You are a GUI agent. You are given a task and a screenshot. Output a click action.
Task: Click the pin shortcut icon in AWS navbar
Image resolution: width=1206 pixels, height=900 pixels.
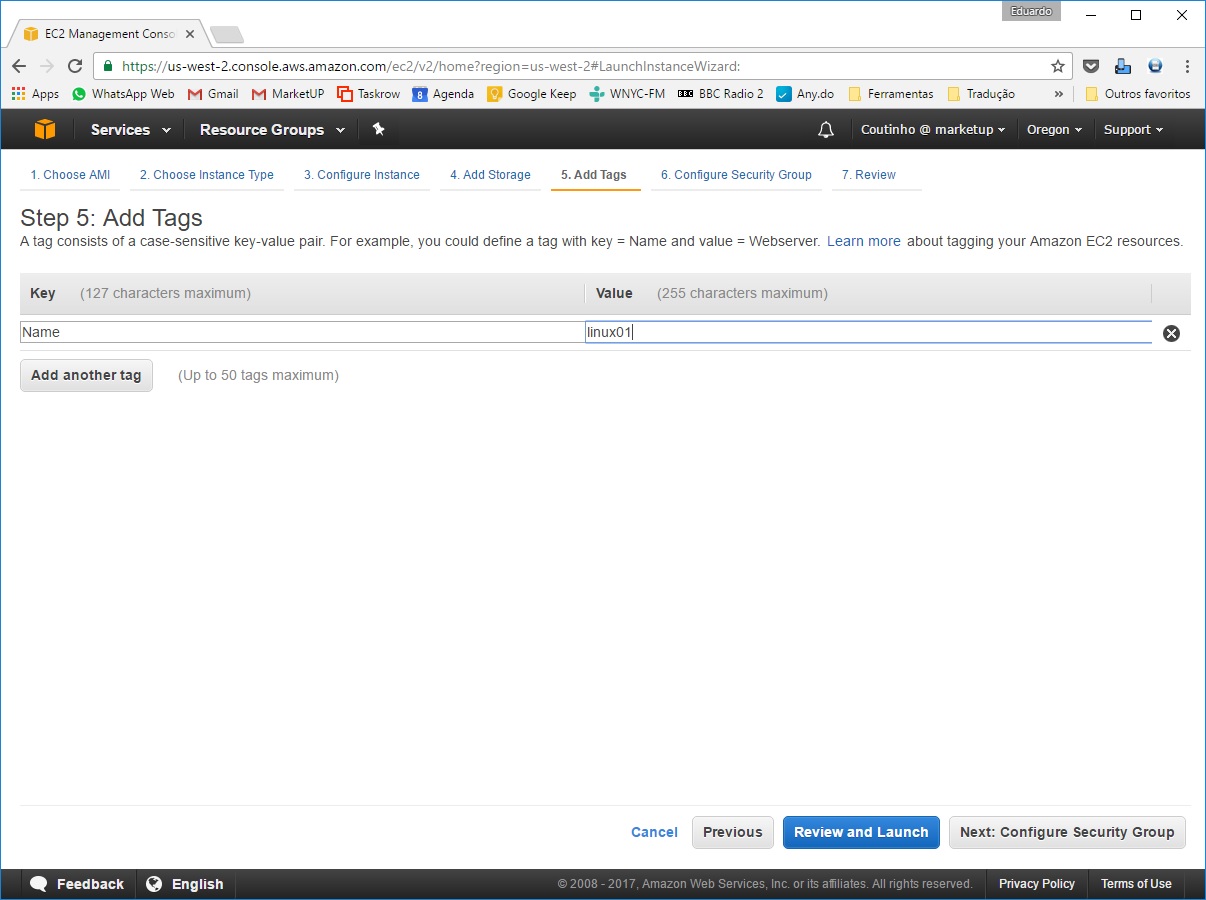click(378, 129)
